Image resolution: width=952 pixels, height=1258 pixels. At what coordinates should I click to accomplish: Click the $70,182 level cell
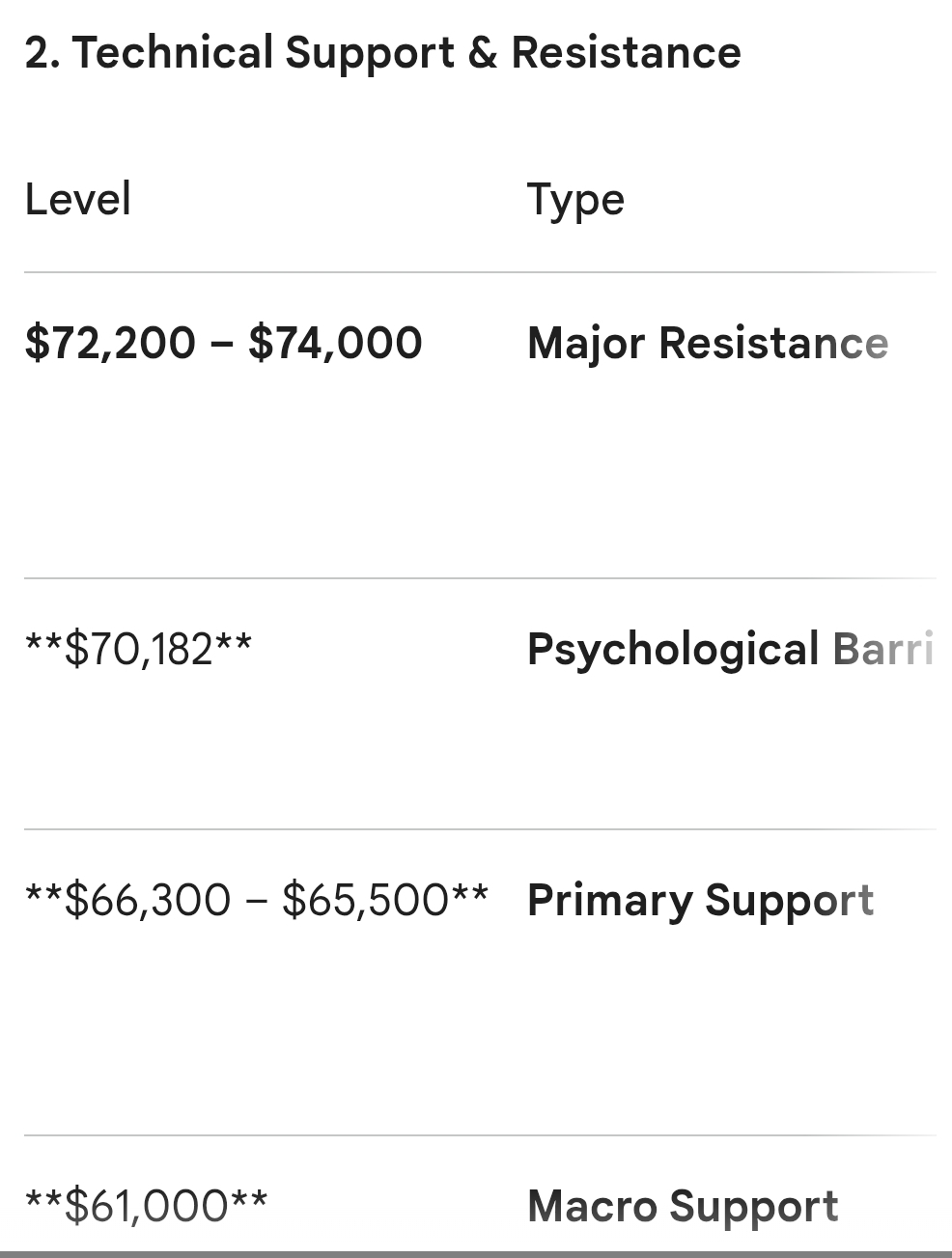pyautogui.click(x=138, y=649)
